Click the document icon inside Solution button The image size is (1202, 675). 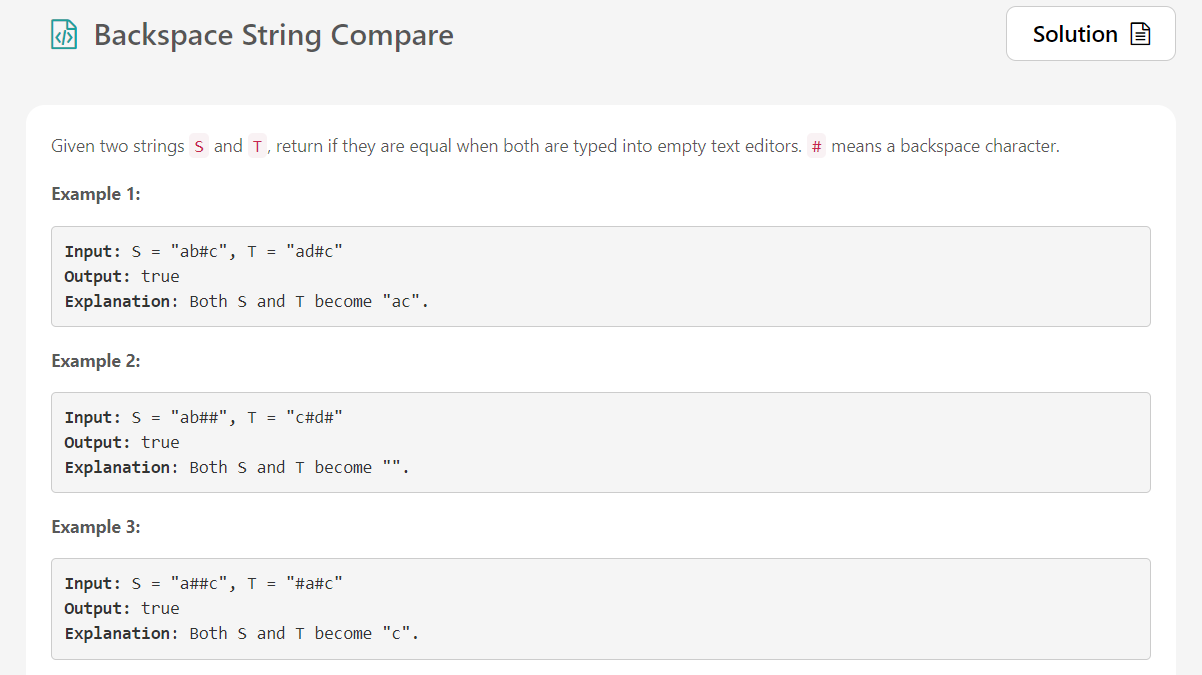[1140, 34]
